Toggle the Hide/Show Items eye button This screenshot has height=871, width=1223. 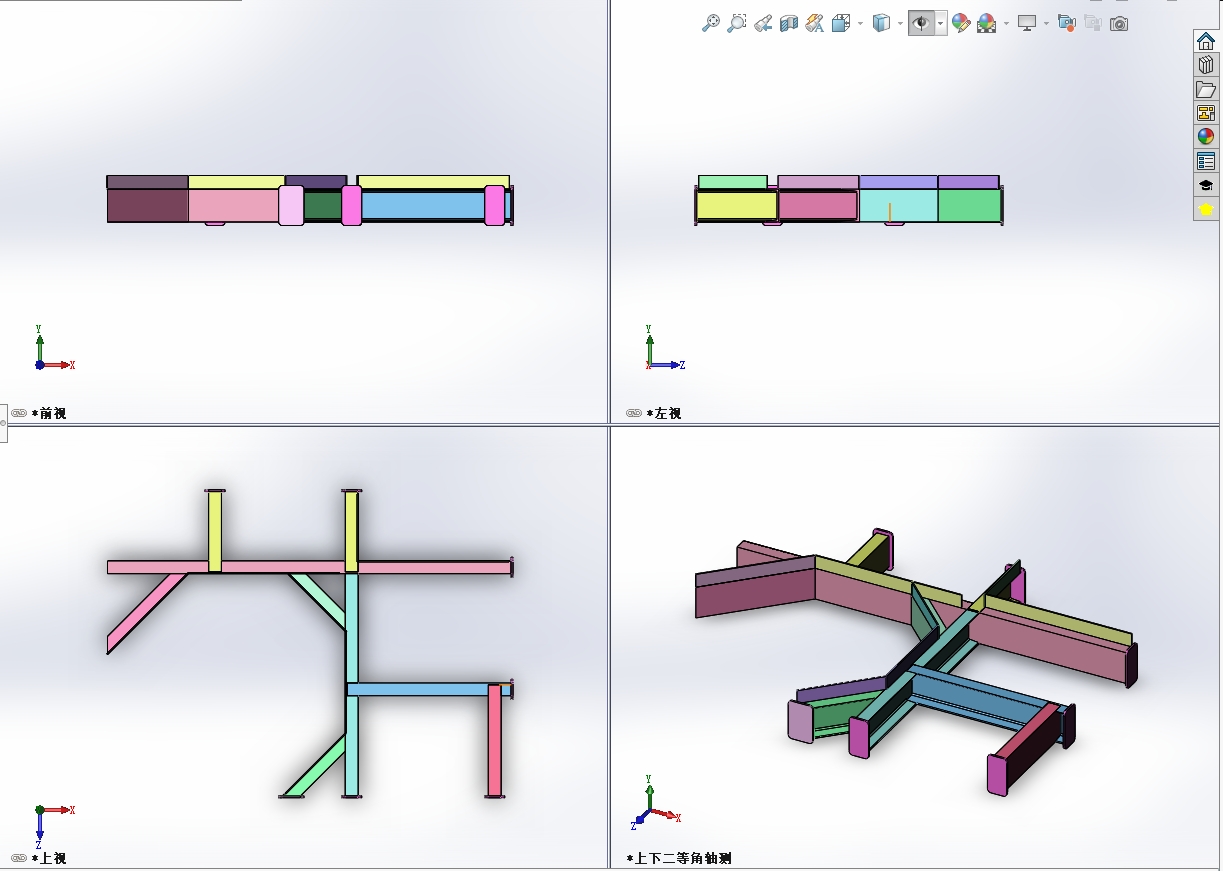921,23
